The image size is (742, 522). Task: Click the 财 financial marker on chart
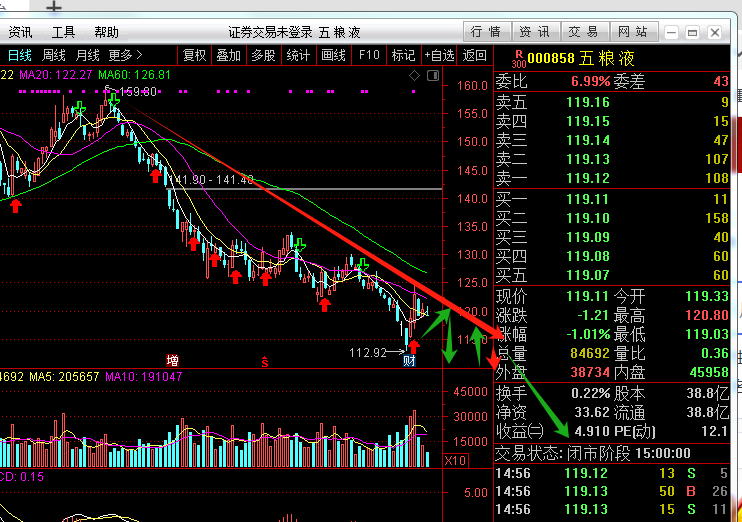[409, 360]
